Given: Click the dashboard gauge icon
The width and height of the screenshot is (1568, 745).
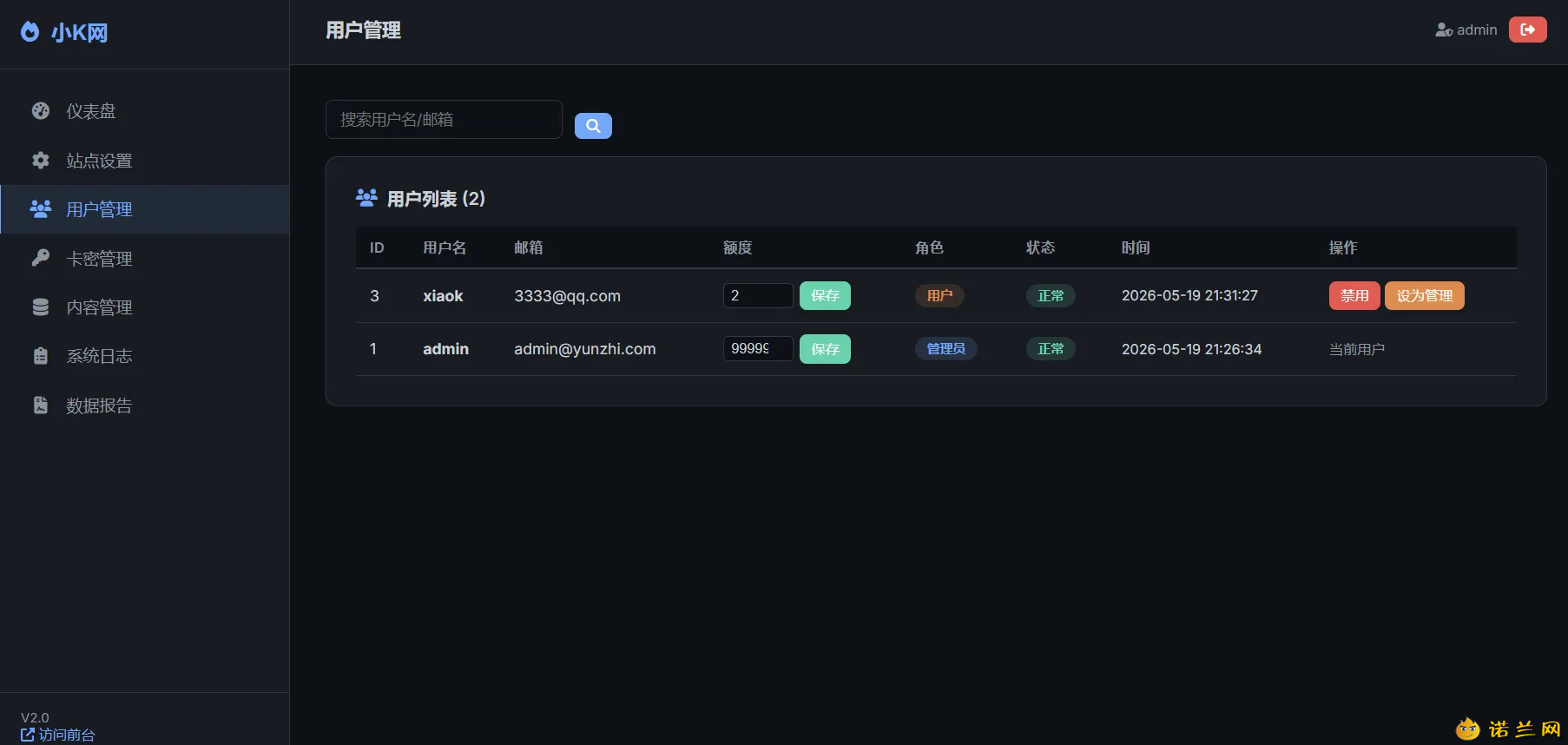Looking at the screenshot, I should point(41,110).
